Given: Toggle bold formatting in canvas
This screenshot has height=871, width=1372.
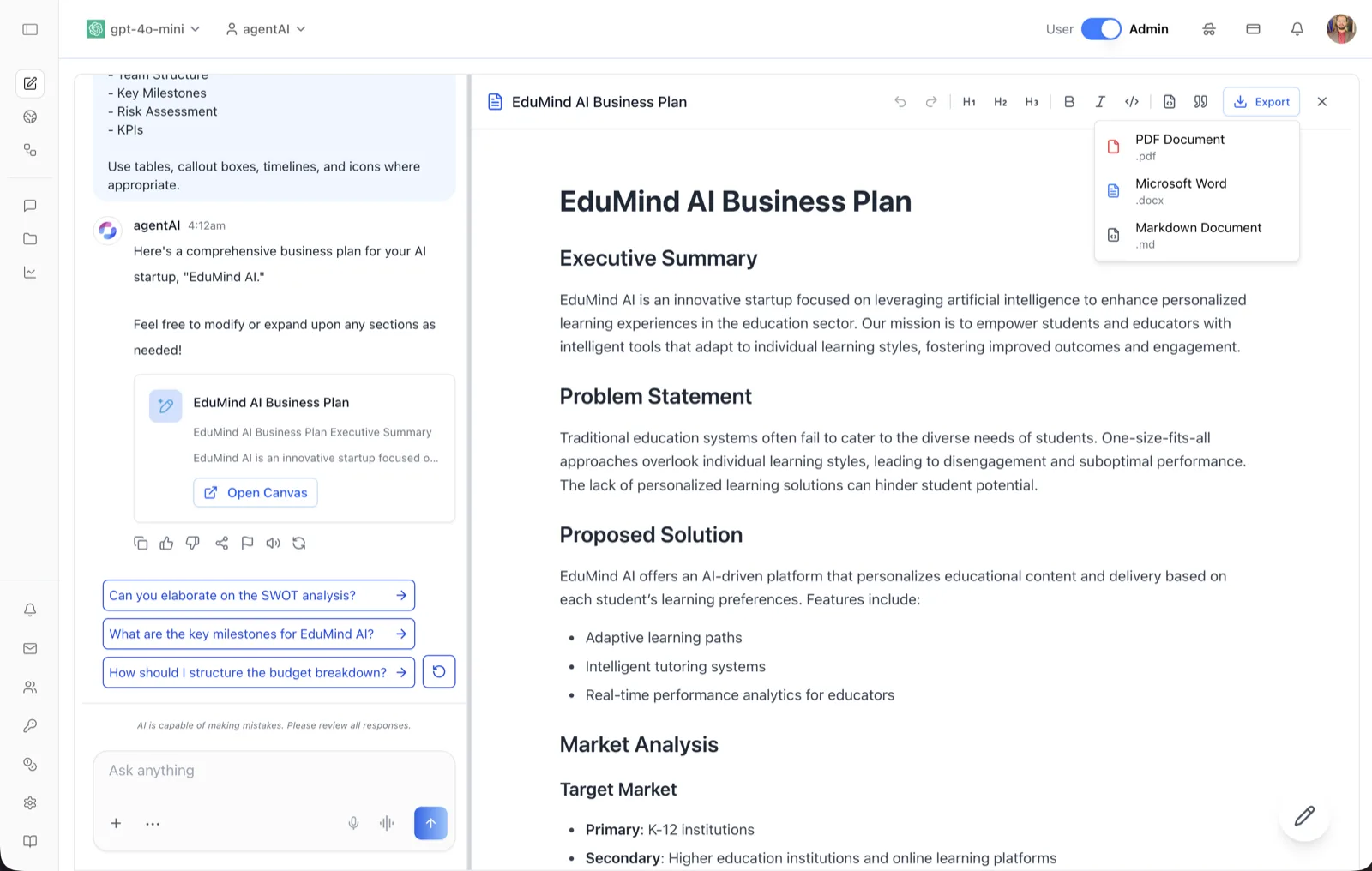Looking at the screenshot, I should pyautogui.click(x=1069, y=102).
